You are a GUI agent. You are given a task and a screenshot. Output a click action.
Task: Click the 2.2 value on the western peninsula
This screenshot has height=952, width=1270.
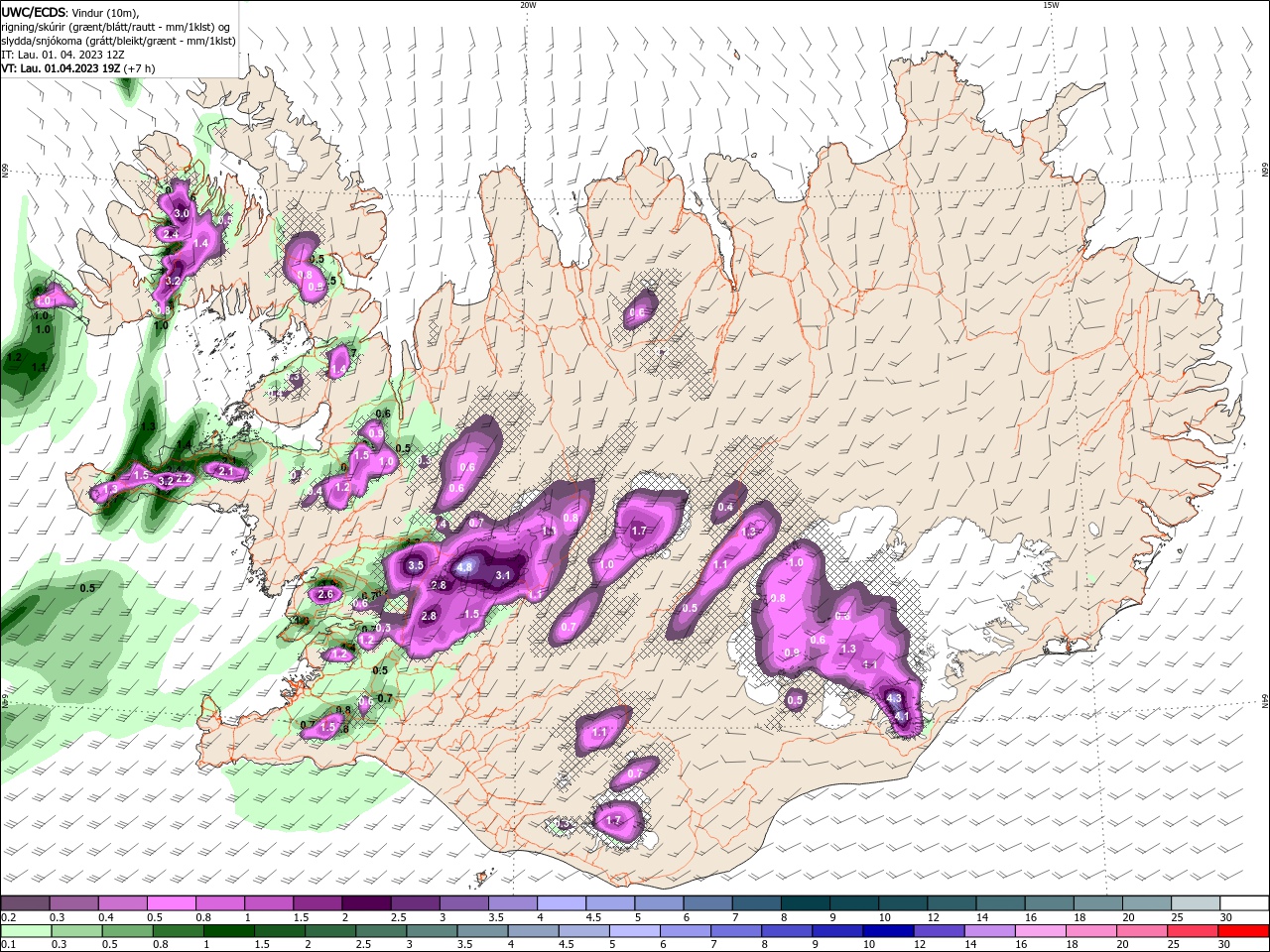pos(184,479)
